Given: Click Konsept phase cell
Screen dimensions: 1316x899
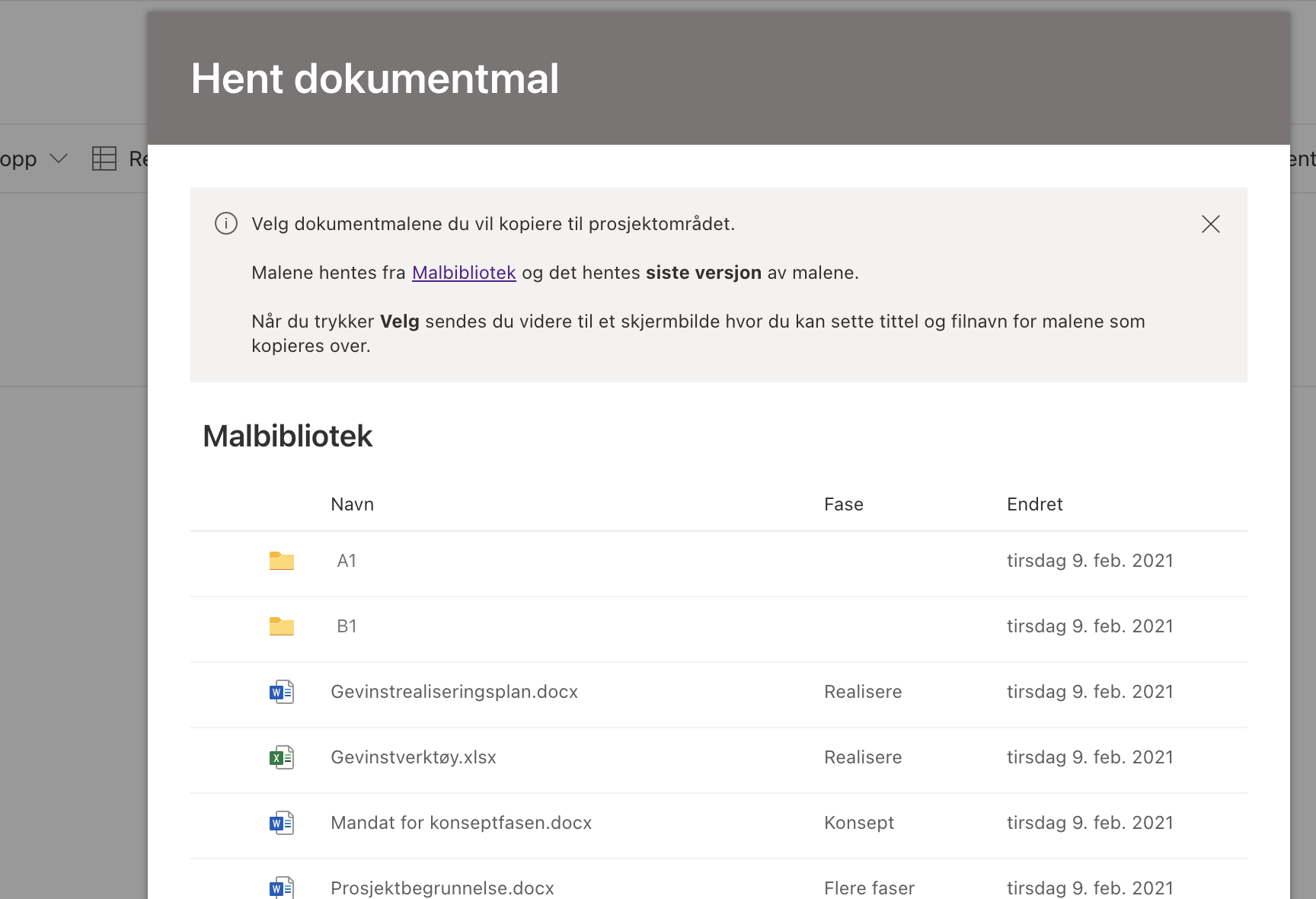Looking at the screenshot, I should [859, 823].
